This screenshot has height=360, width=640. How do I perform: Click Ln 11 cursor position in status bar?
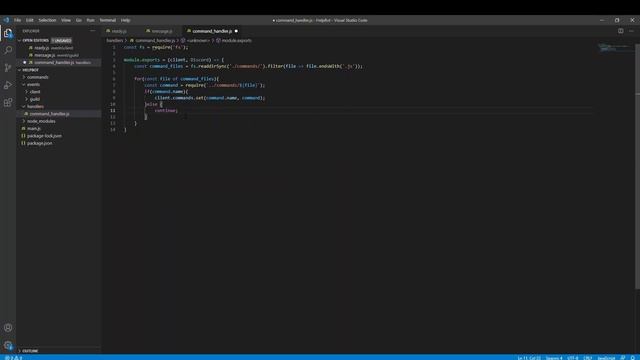(x=529, y=358)
